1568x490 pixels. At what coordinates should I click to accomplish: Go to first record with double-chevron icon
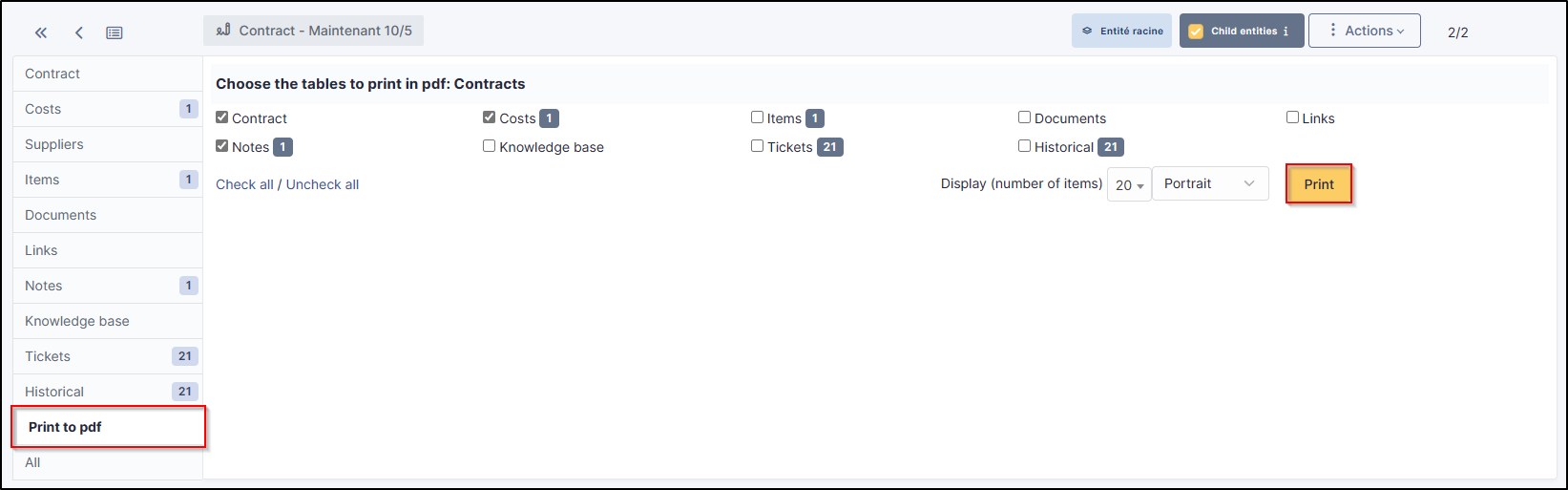tap(41, 32)
